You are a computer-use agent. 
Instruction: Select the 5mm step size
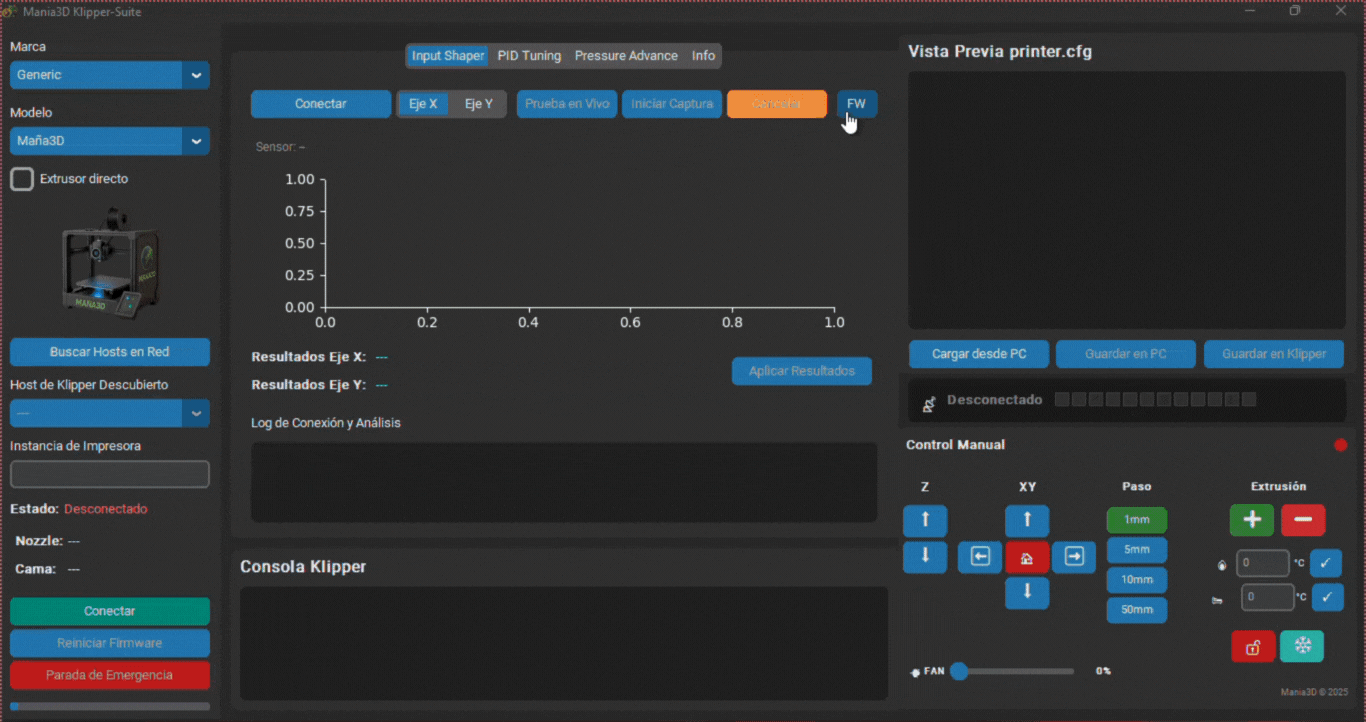click(1136, 550)
